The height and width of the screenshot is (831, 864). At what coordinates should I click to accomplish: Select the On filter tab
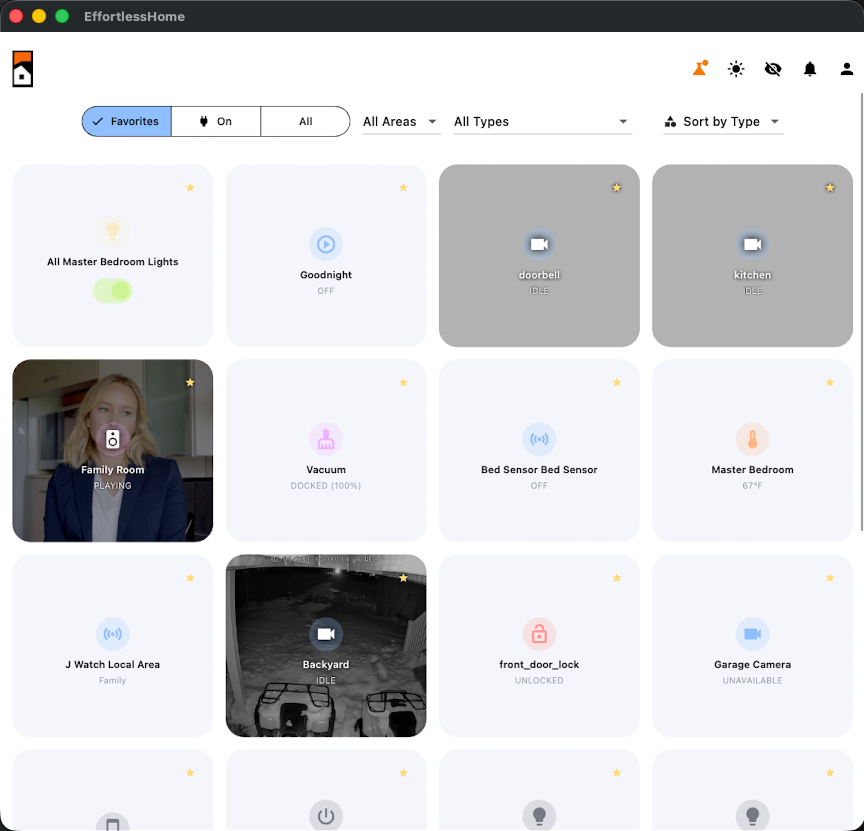(216, 121)
